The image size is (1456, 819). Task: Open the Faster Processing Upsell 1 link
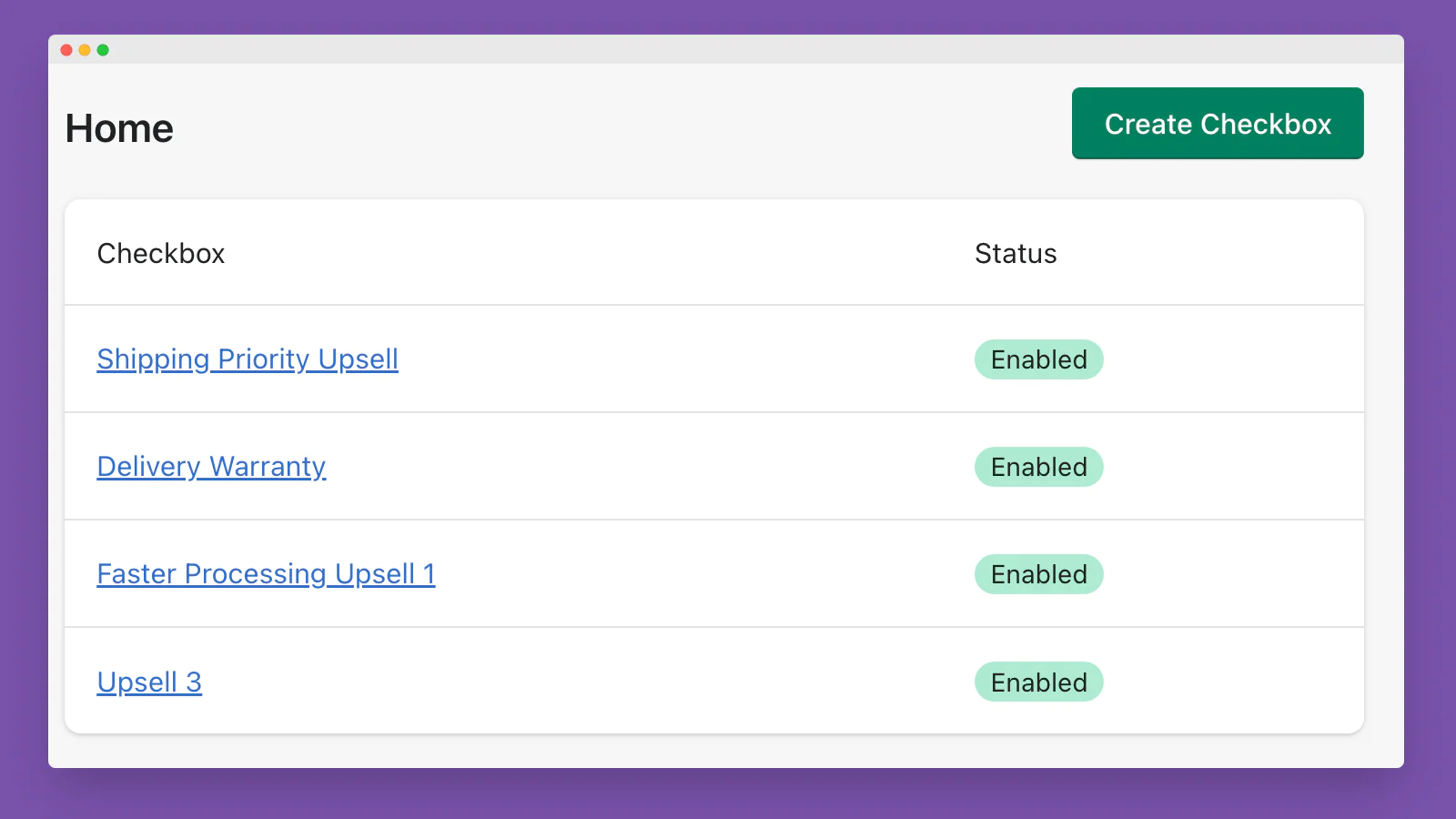pos(266,574)
